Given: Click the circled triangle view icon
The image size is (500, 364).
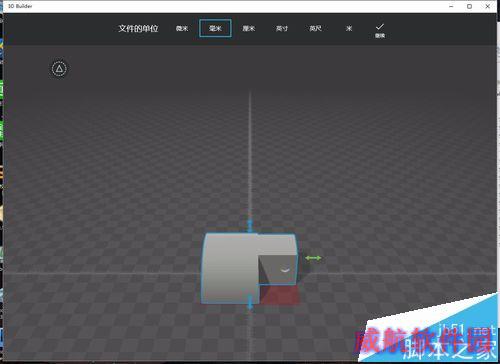Looking at the screenshot, I should click(59, 69).
